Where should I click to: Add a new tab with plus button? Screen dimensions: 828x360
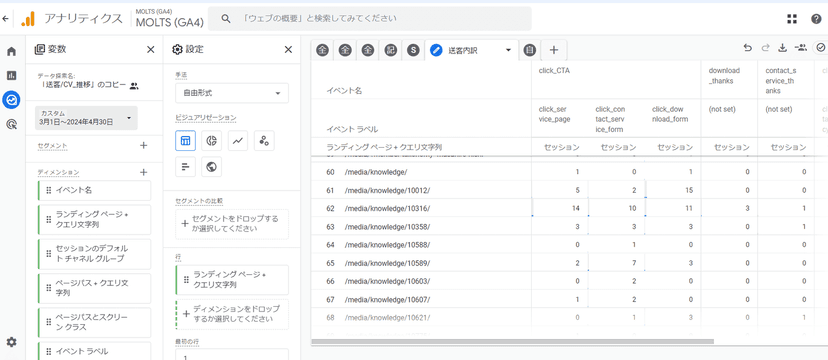(553, 50)
